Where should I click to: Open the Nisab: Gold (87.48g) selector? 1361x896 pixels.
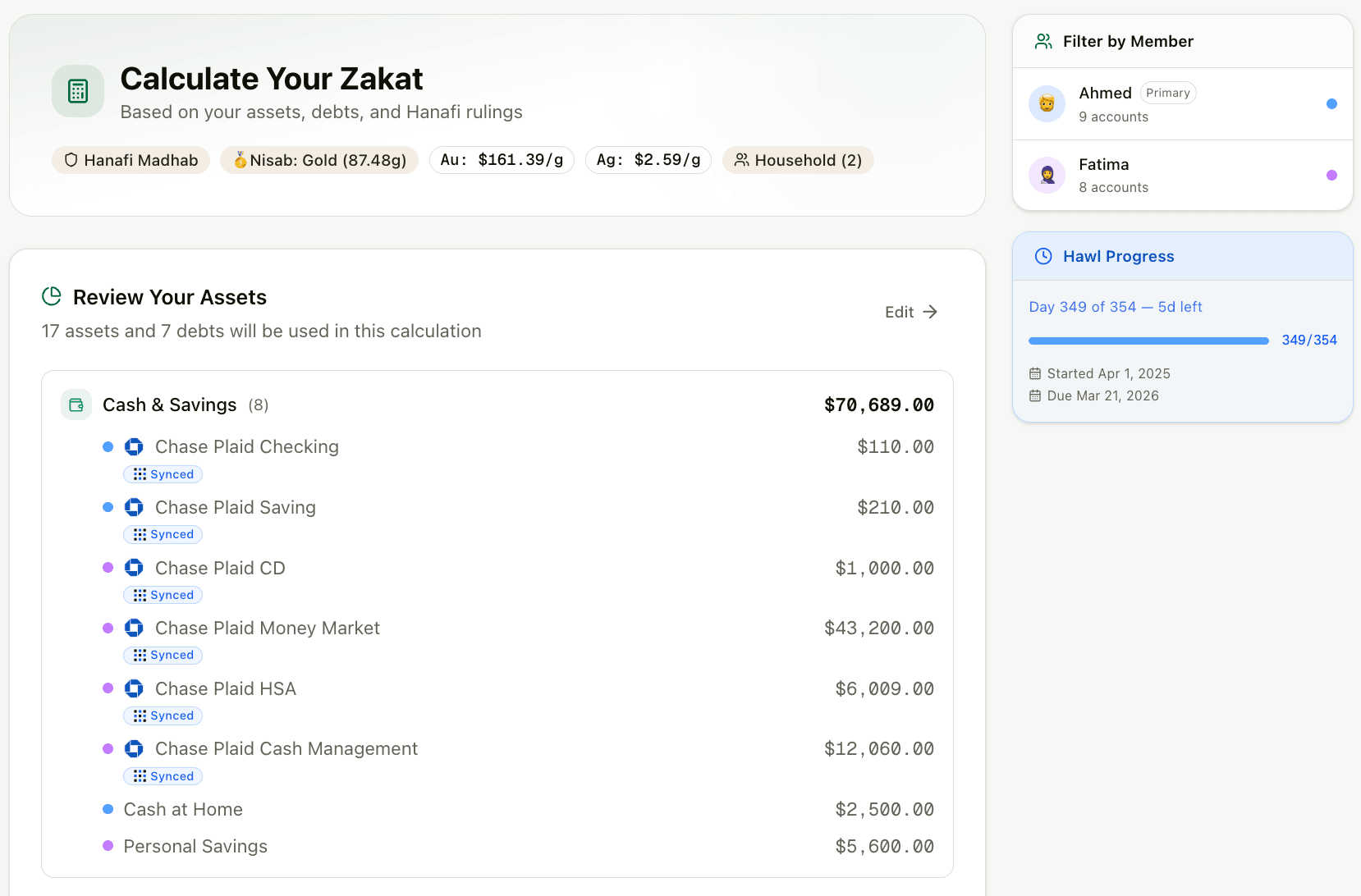pyautogui.click(x=319, y=160)
